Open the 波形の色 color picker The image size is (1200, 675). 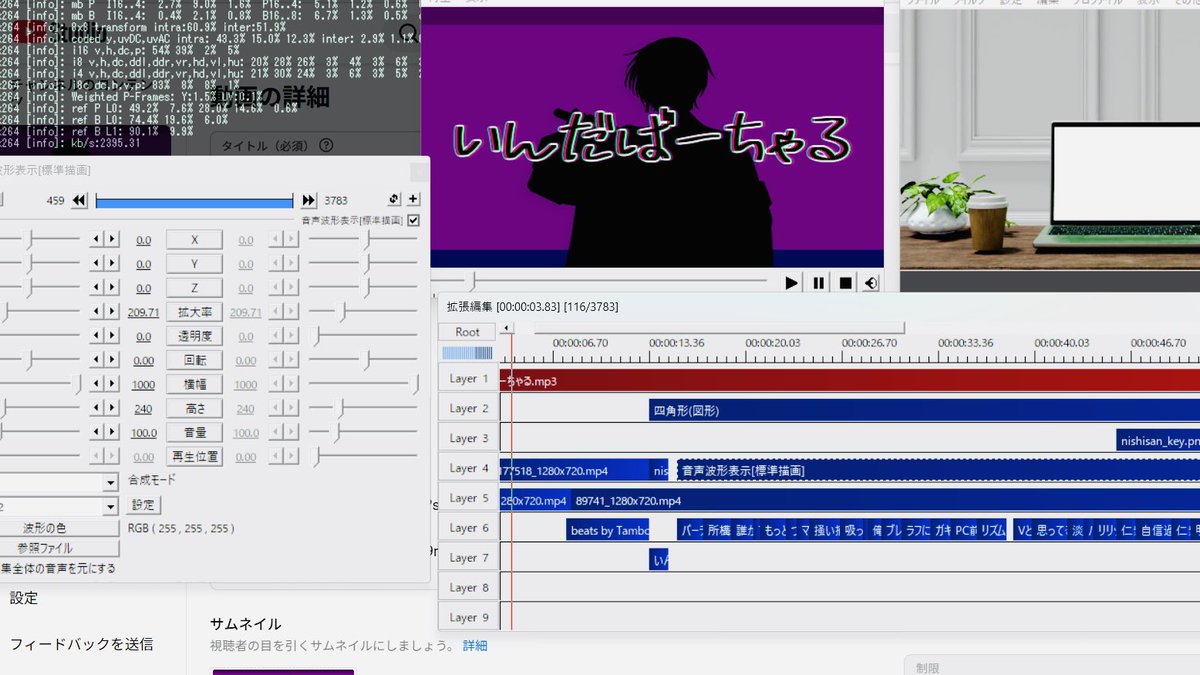(59, 528)
